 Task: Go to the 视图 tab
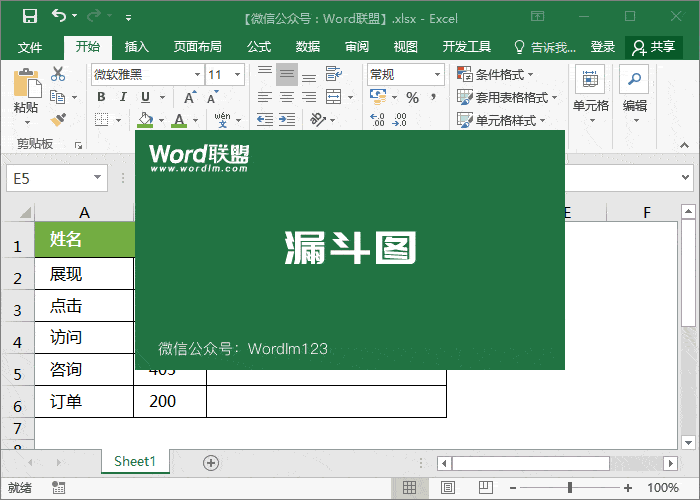click(x=405, y=47)
